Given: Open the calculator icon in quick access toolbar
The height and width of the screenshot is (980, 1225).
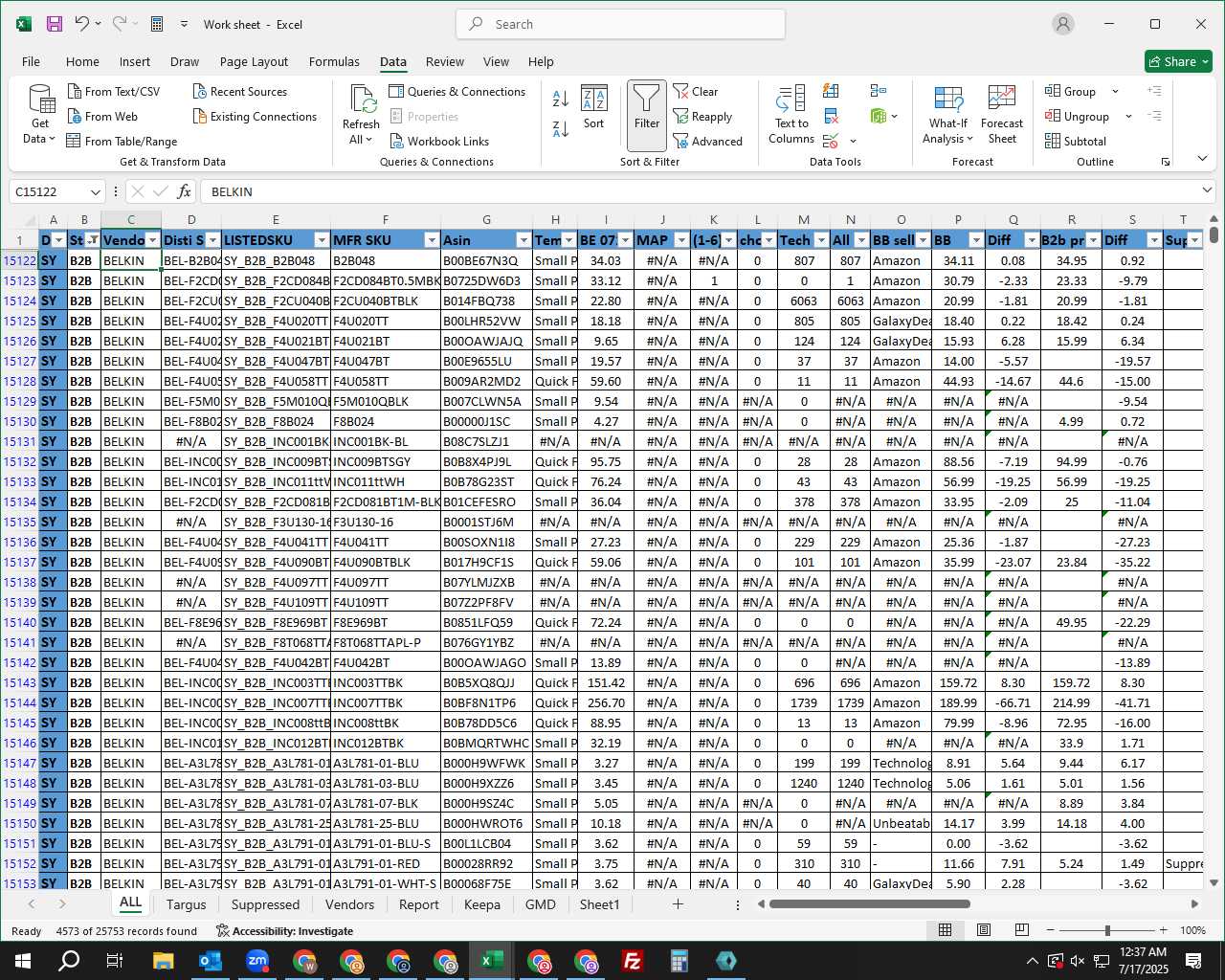Looking at the screenshot, I should click(x=157, y=24).
